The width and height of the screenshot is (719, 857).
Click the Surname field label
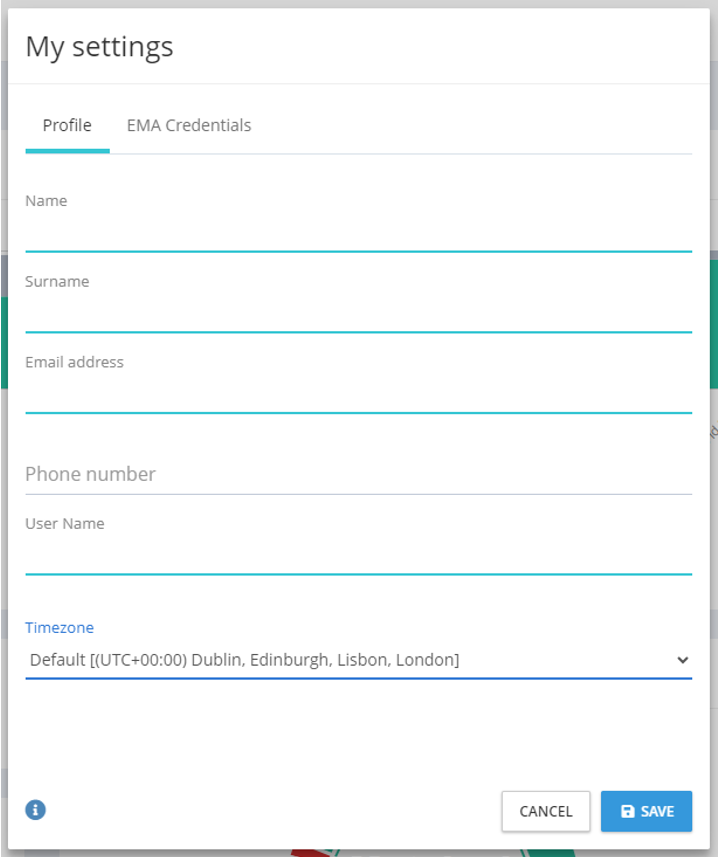coord(57,282)
